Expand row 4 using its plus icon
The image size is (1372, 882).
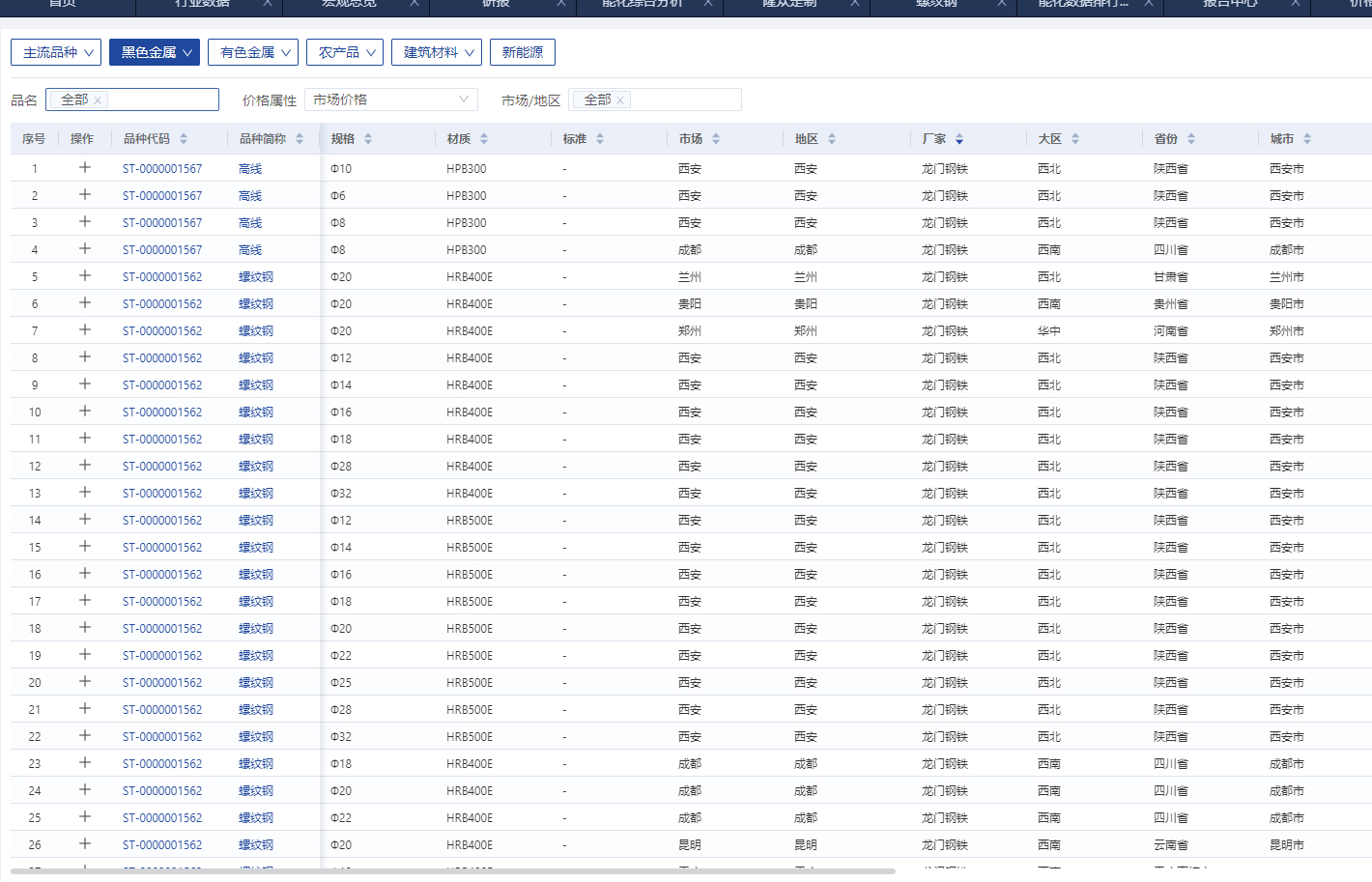pos(85,249)
